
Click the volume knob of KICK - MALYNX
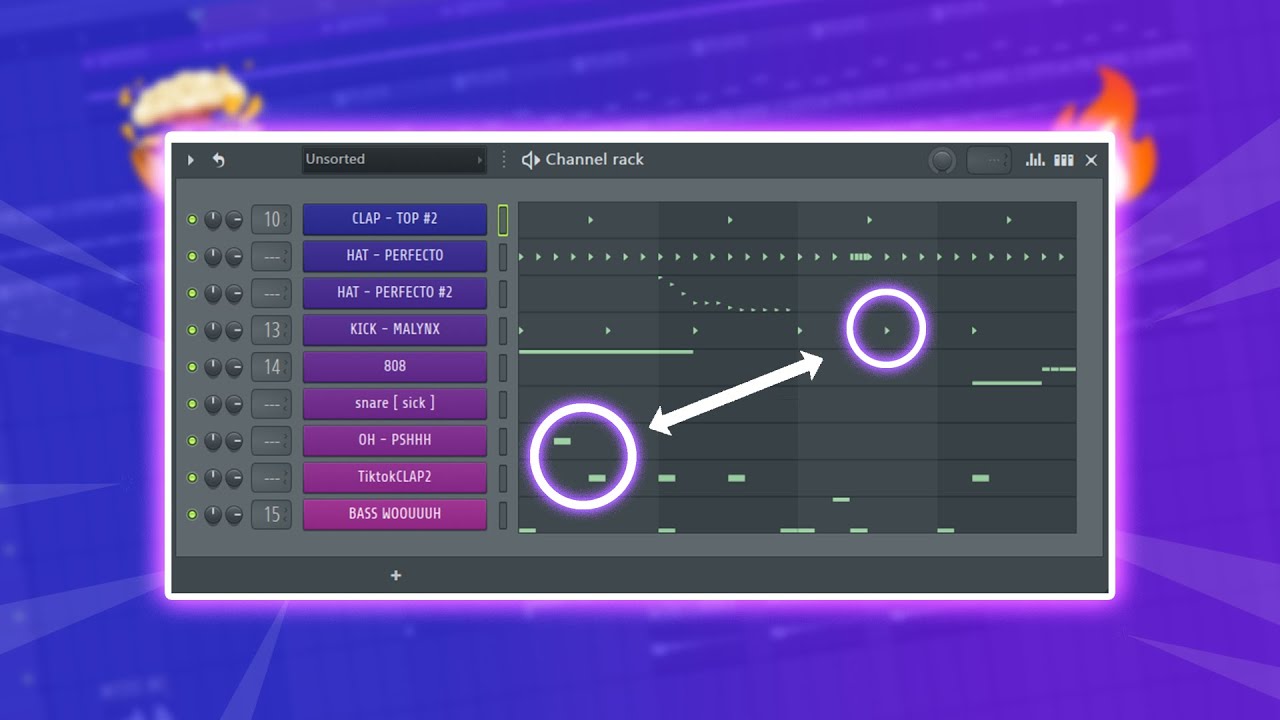(234, 330)
